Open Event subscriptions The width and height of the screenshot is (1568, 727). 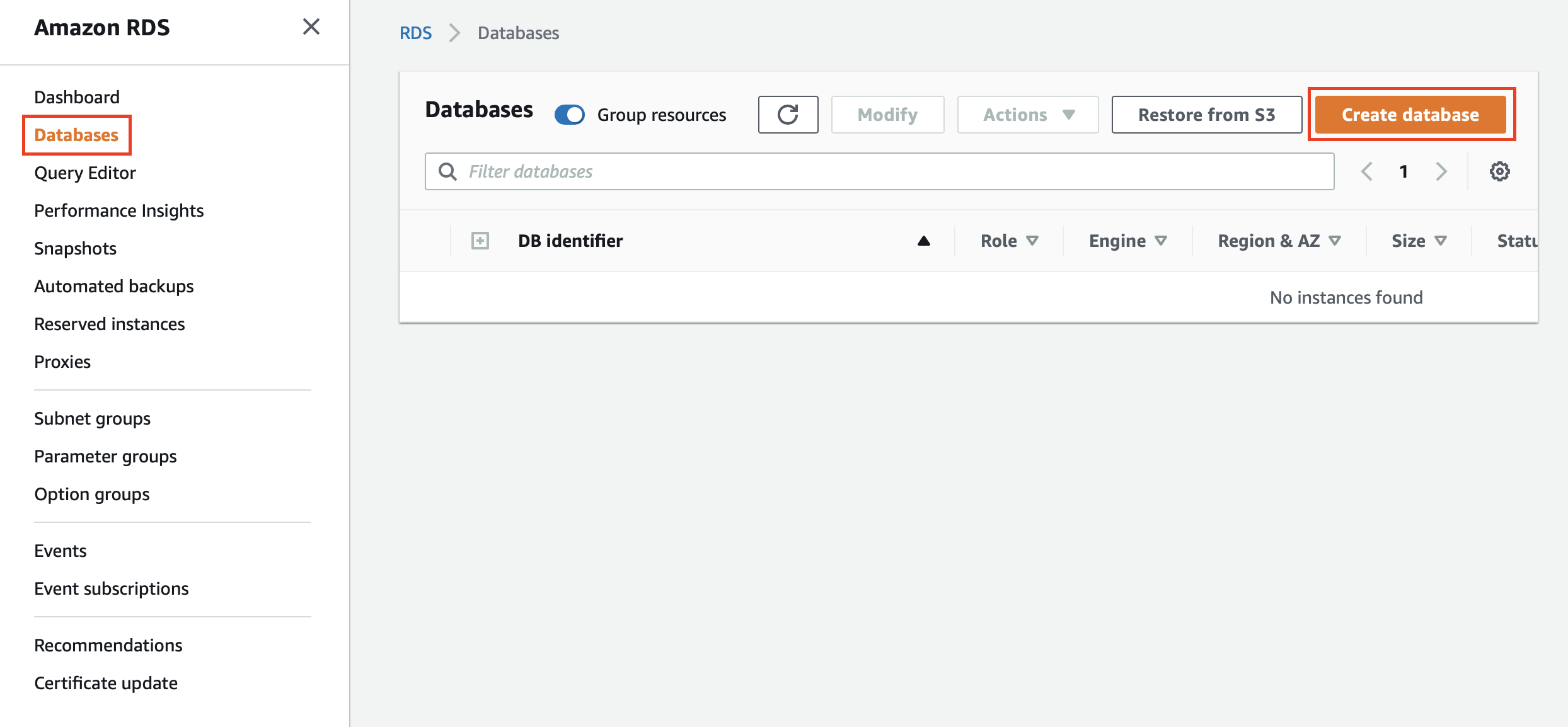click(112, 588)
